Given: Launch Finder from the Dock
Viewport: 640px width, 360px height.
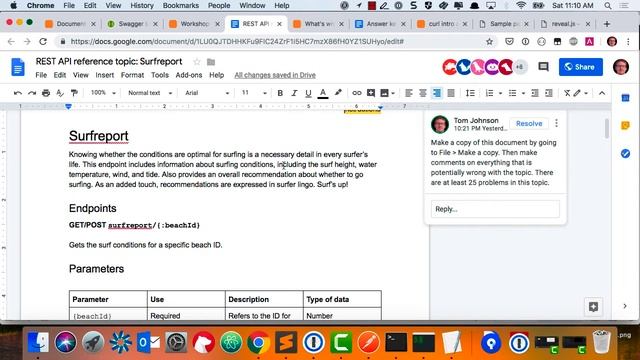Looking at the screenshot, I should click(x=38, y=342).
